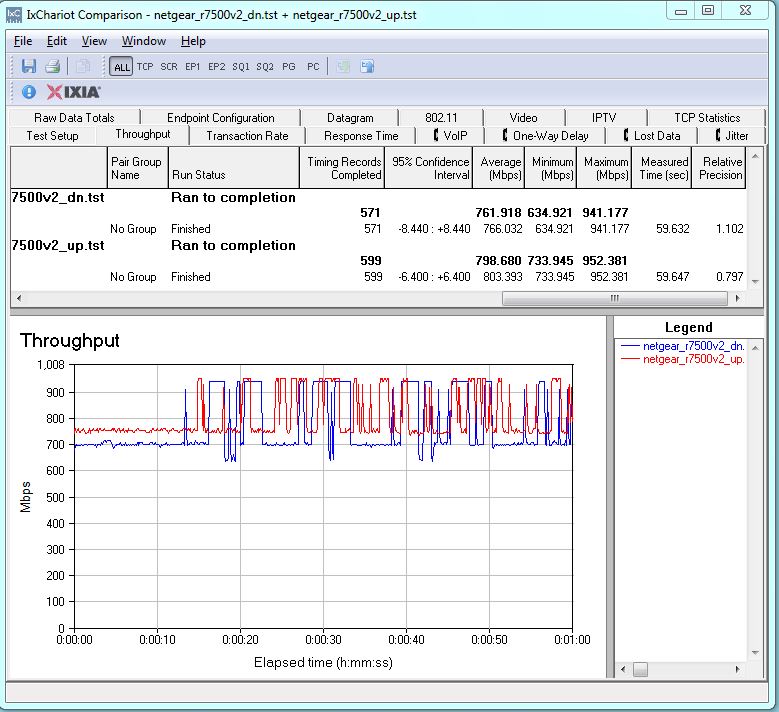Image resolution: width=779 pixels, height=712 pixels.
Task: Switch to the VoIP tab
Action: [450, 136]
